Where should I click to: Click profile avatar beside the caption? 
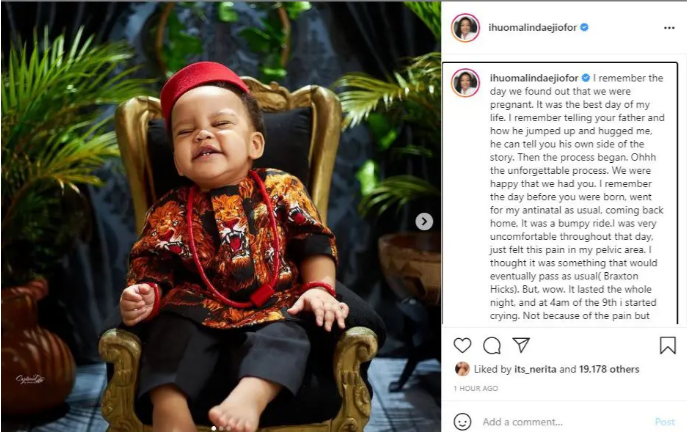(465, 83)
